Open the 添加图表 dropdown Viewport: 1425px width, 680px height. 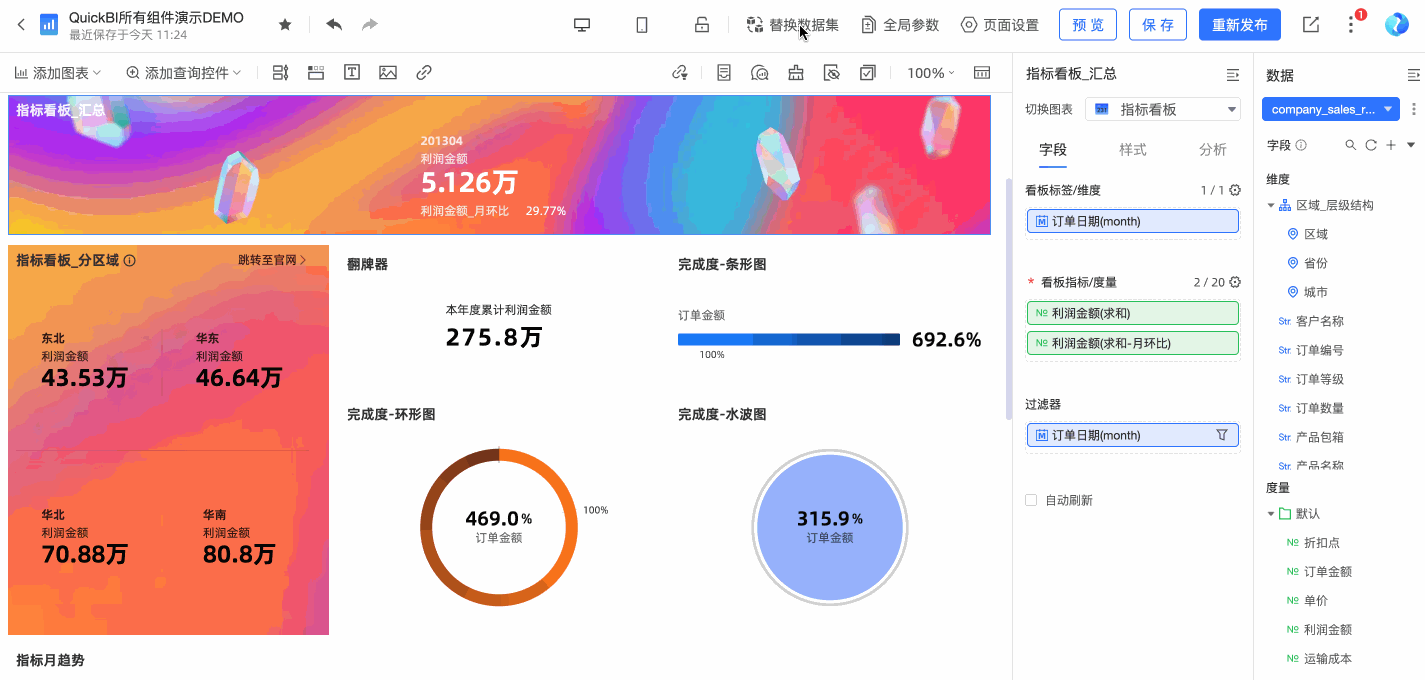click(58, 73)
